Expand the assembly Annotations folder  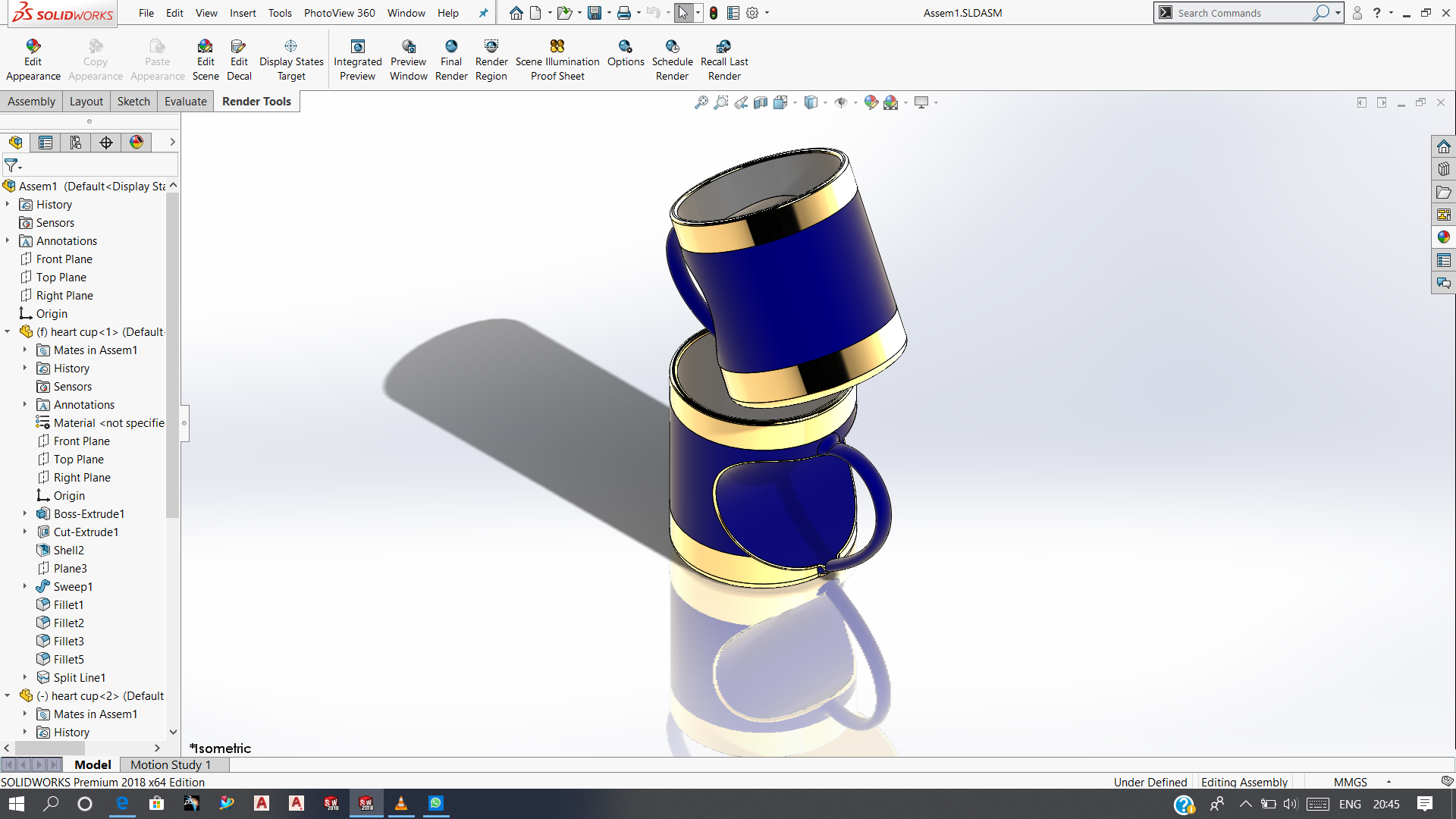8,240
